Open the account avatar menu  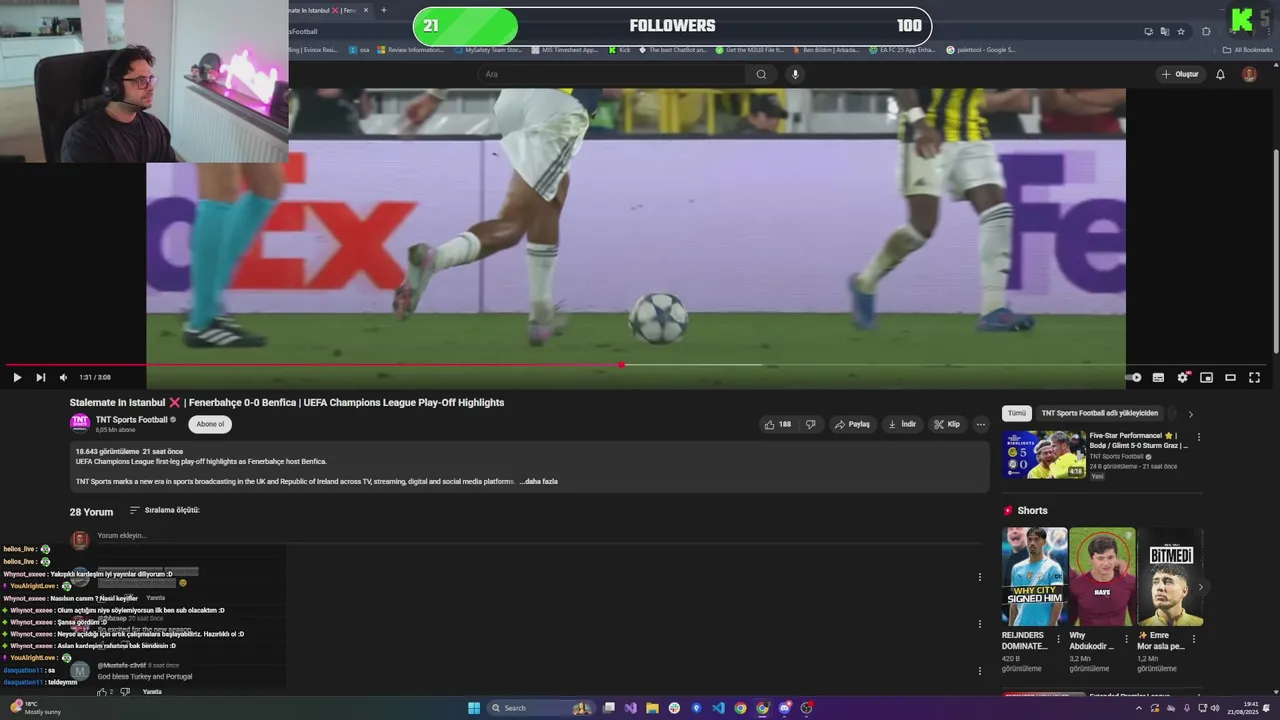1249,74
